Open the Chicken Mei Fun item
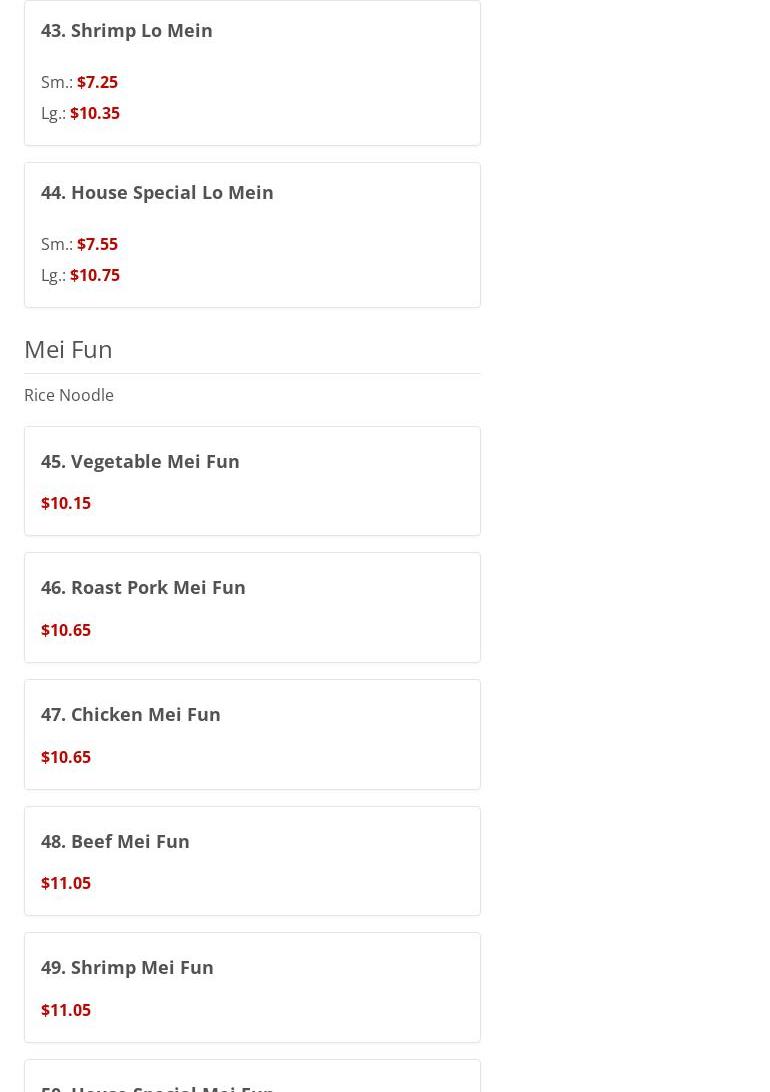Viewport: 770px width, 1092px height. pyautogui.click(x=131, y=714)
